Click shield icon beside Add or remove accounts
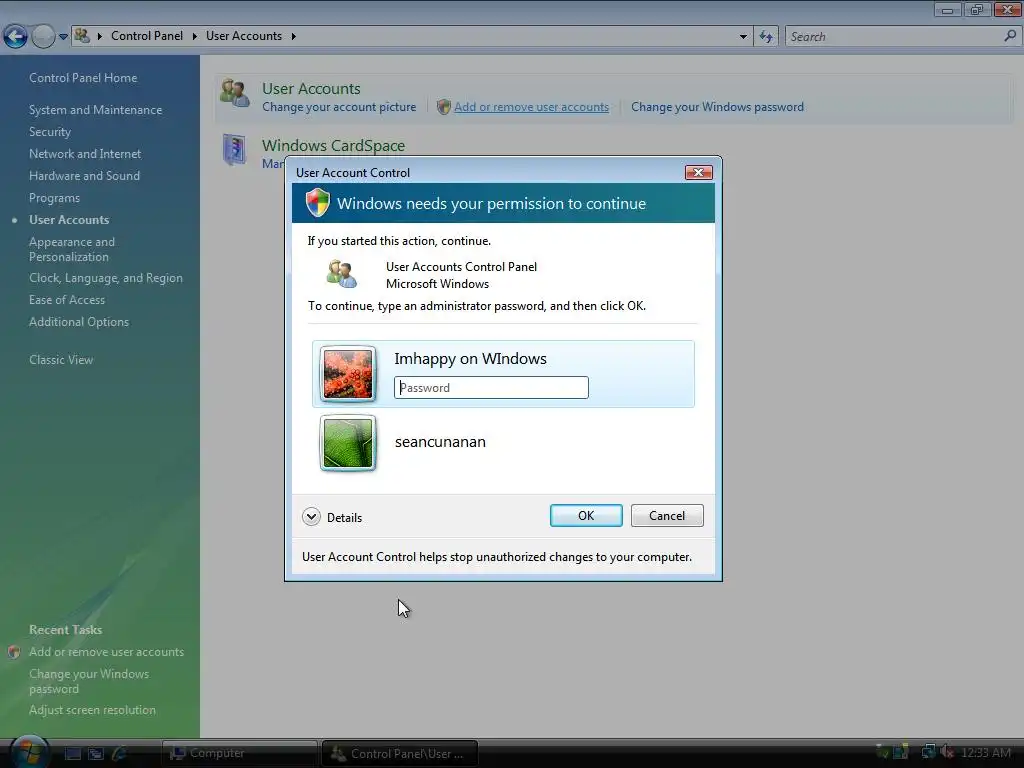 [x=443, y=107]
